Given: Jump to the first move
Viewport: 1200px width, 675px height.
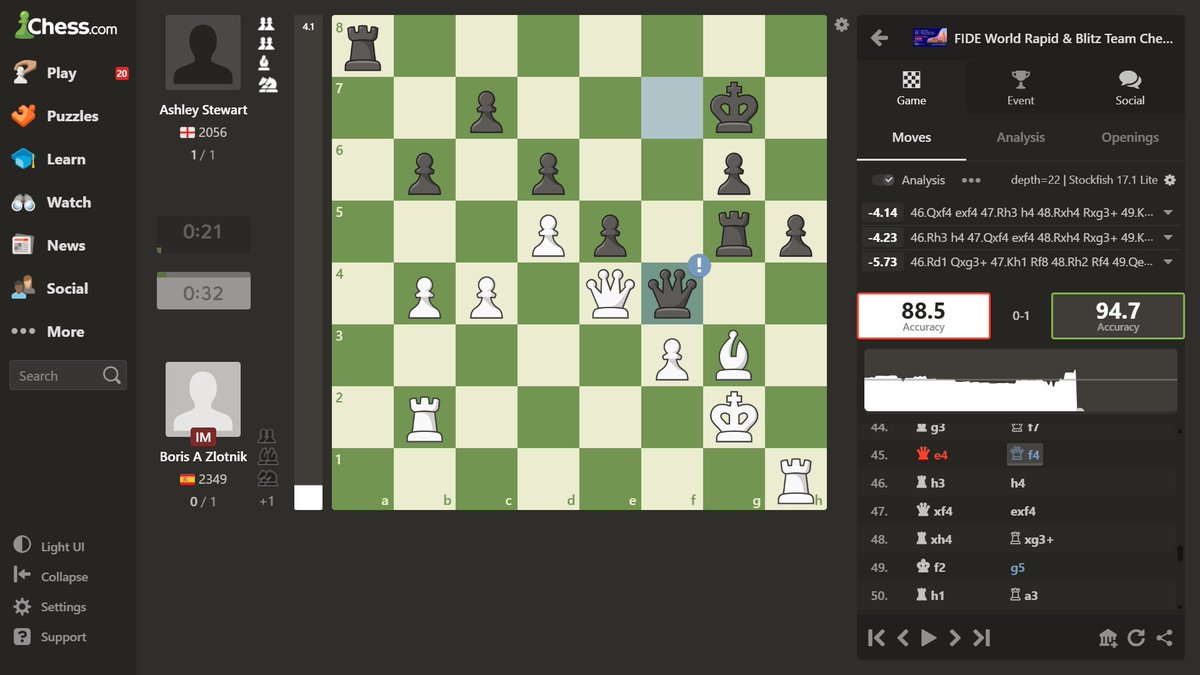Looking at the screenshot, I should click(876, 638).
